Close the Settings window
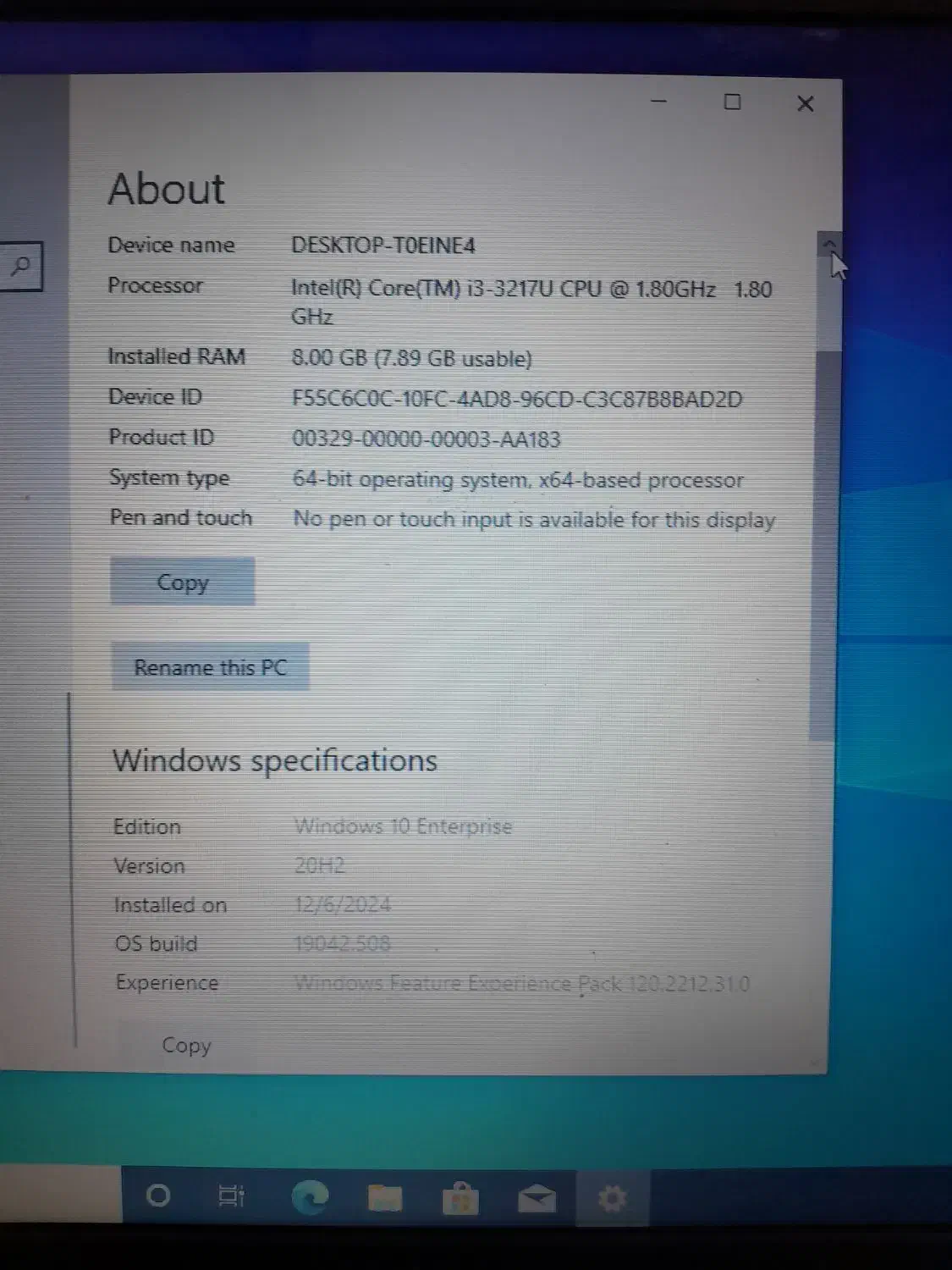The image size is (952, 1270). (x=805, y=103)
